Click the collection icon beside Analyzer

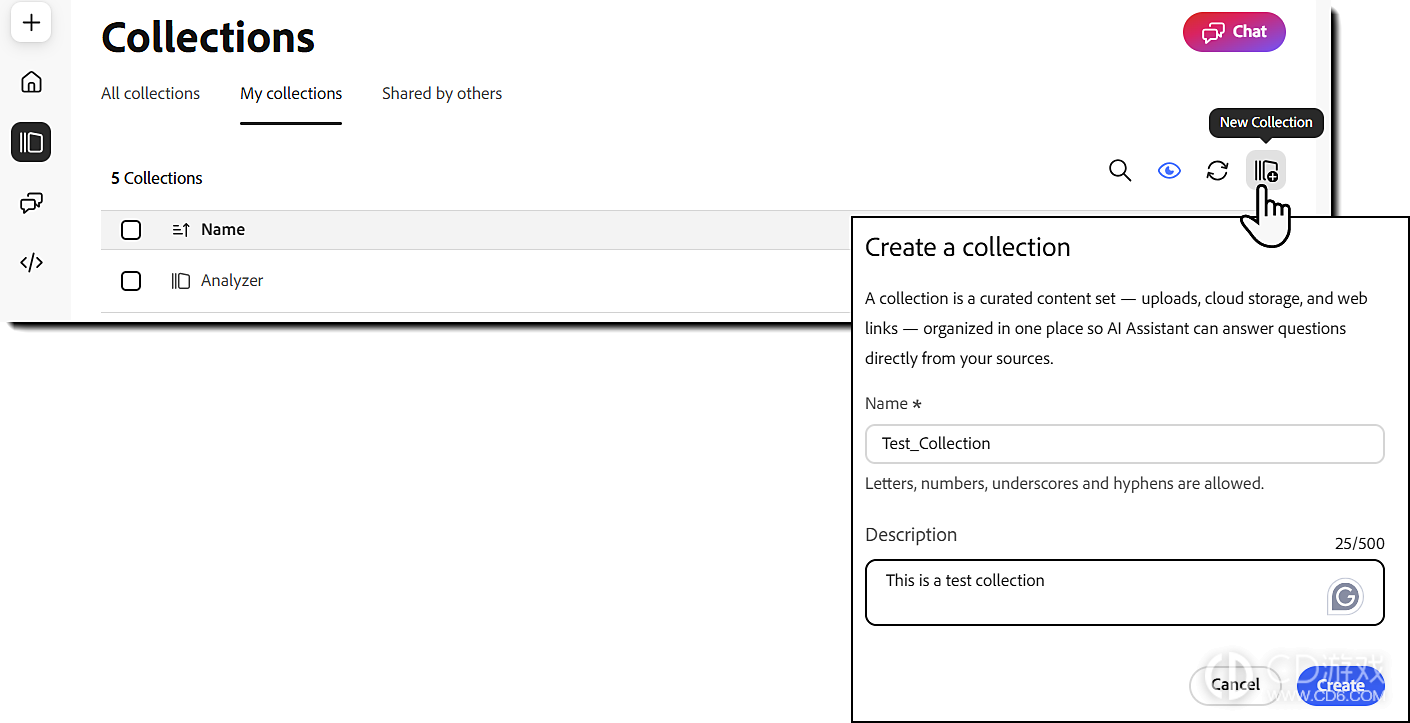181,281
